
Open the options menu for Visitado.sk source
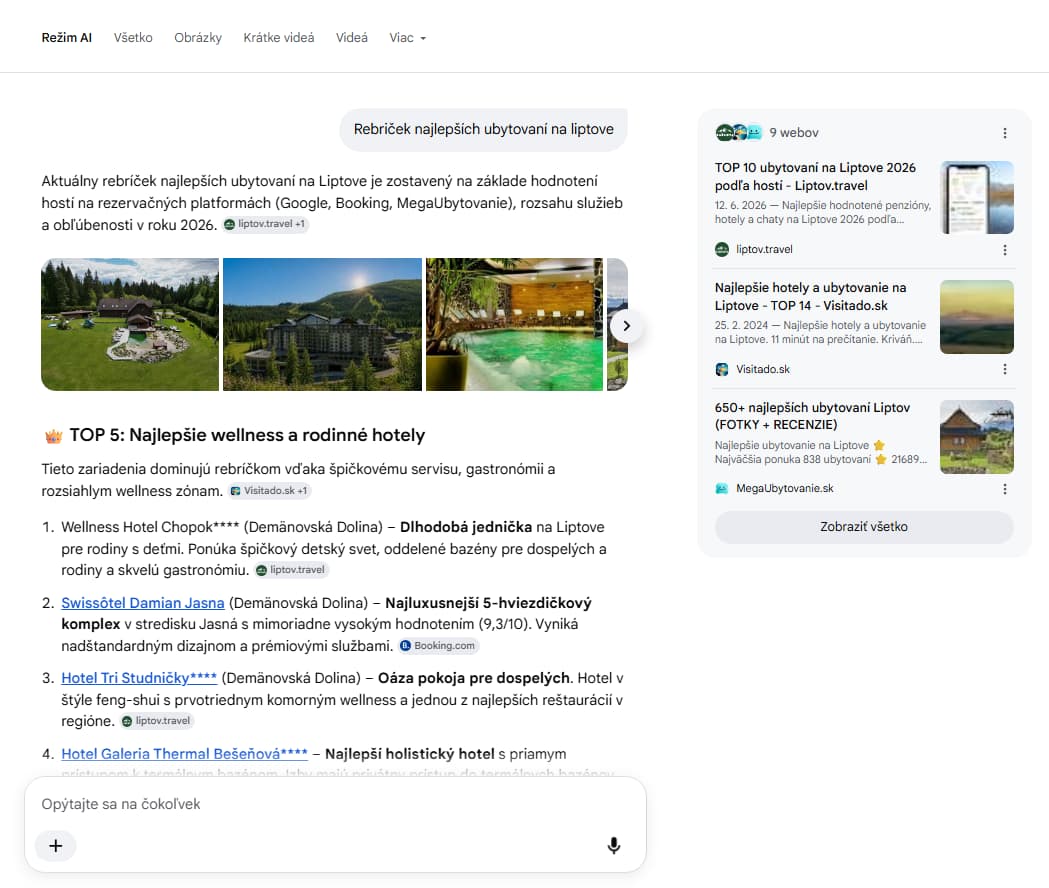point(1004,369)
